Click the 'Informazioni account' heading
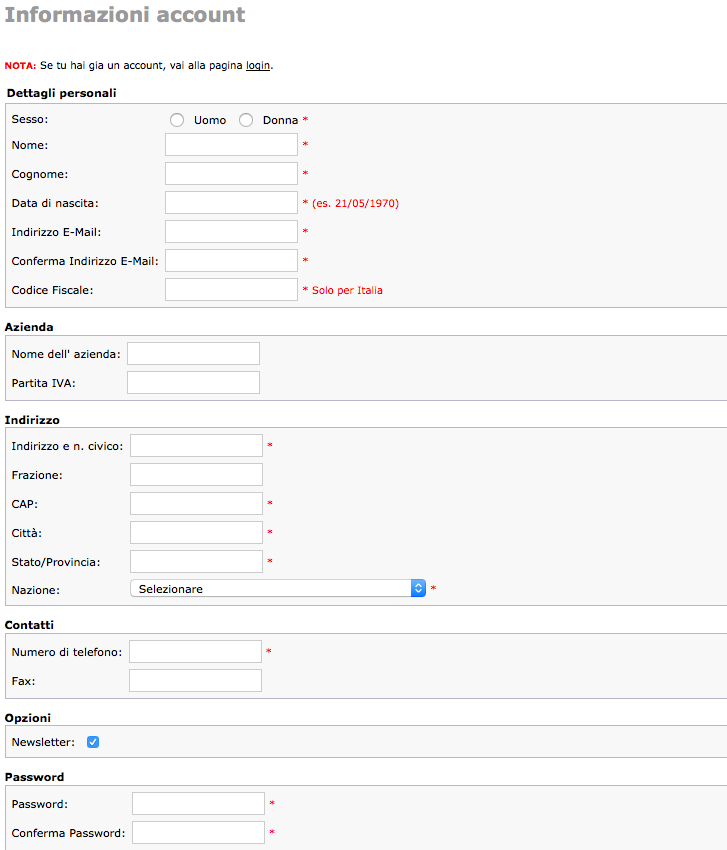The height and width of the screenshot is (850, 727). click(x=125, y=15)
